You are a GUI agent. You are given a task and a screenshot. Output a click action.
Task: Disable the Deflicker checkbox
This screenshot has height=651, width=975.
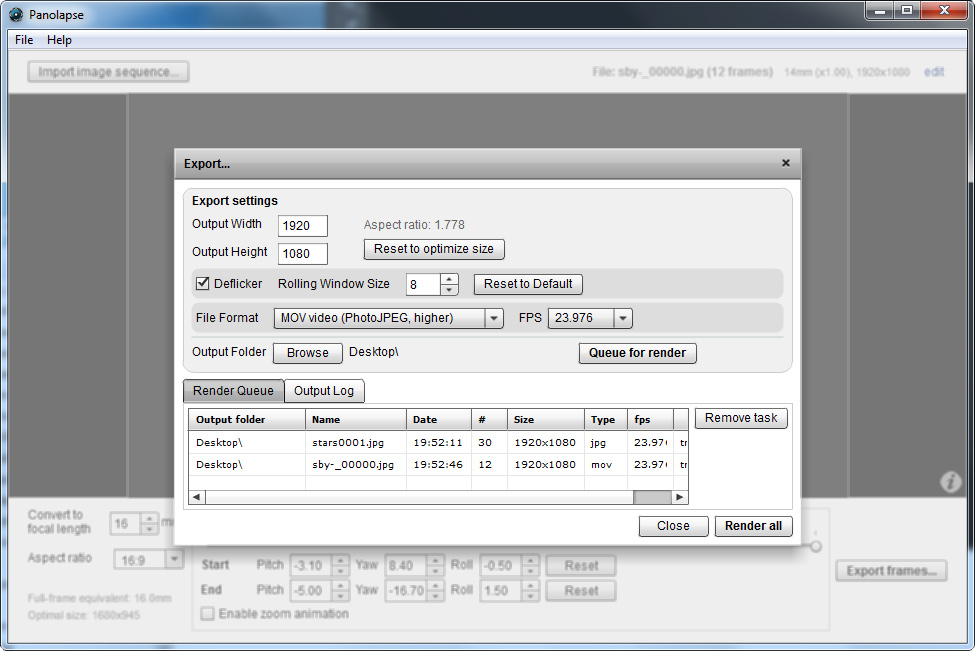pos(202,284)
